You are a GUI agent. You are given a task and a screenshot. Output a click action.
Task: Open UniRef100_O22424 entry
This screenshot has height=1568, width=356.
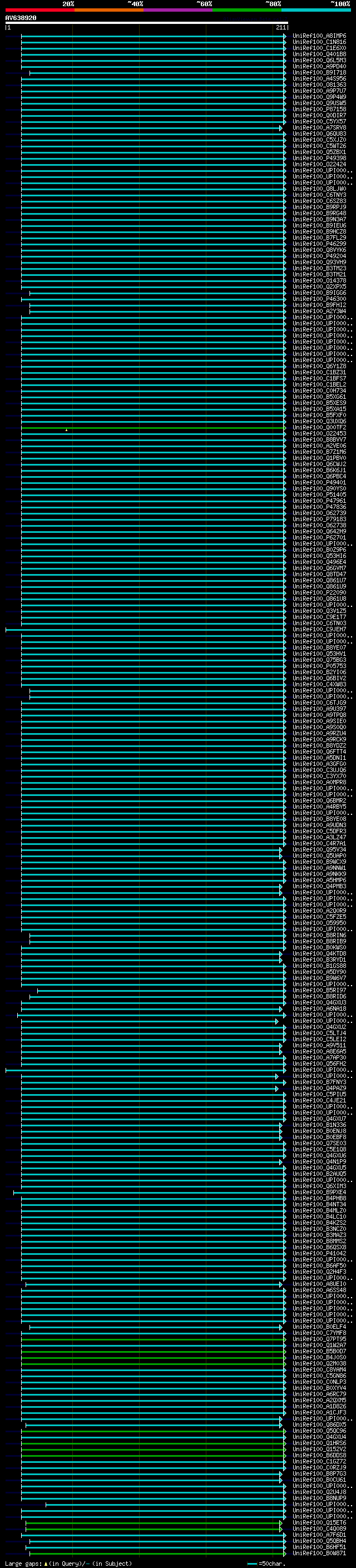click(x=319, y=165)
